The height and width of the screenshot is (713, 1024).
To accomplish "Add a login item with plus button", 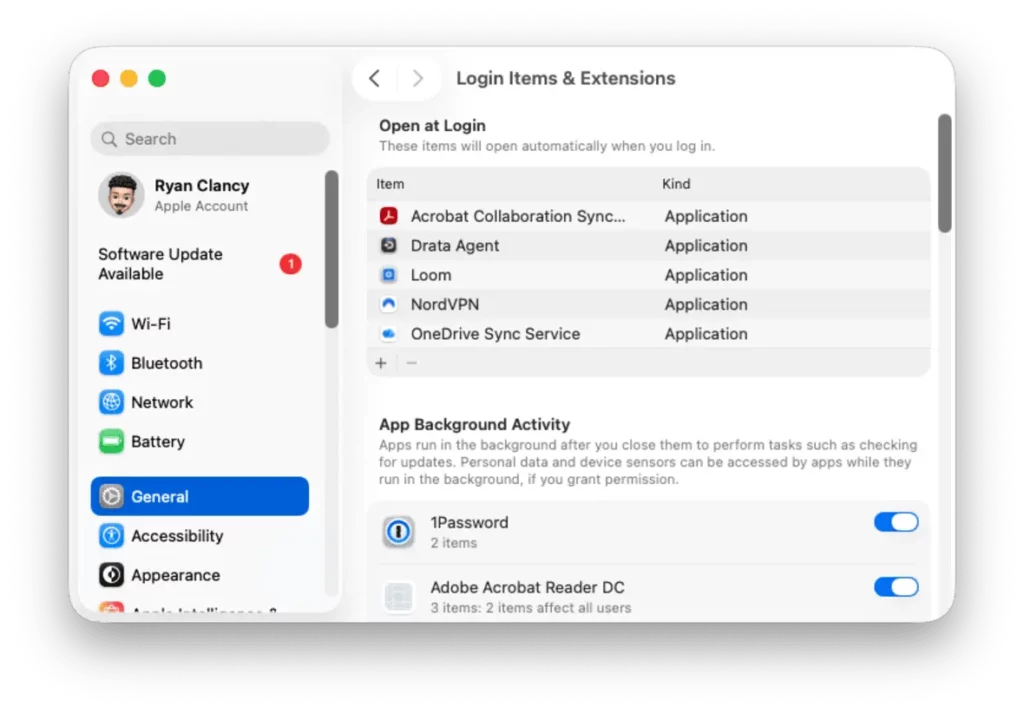I will pos(381,363).
